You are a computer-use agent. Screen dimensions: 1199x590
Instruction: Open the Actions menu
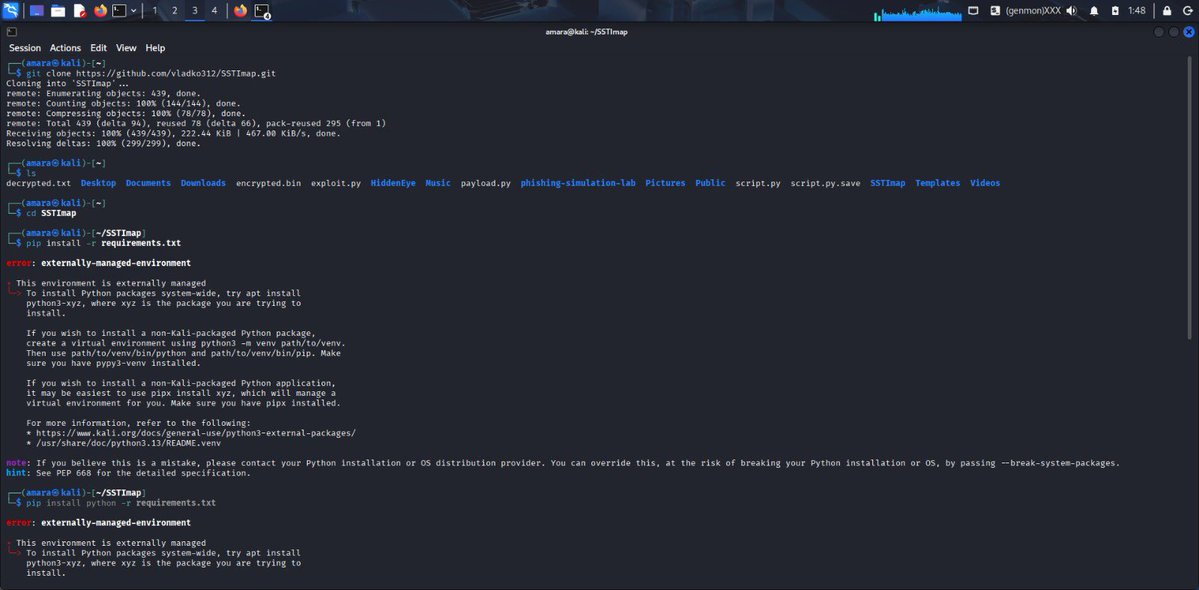coord(66,48)
